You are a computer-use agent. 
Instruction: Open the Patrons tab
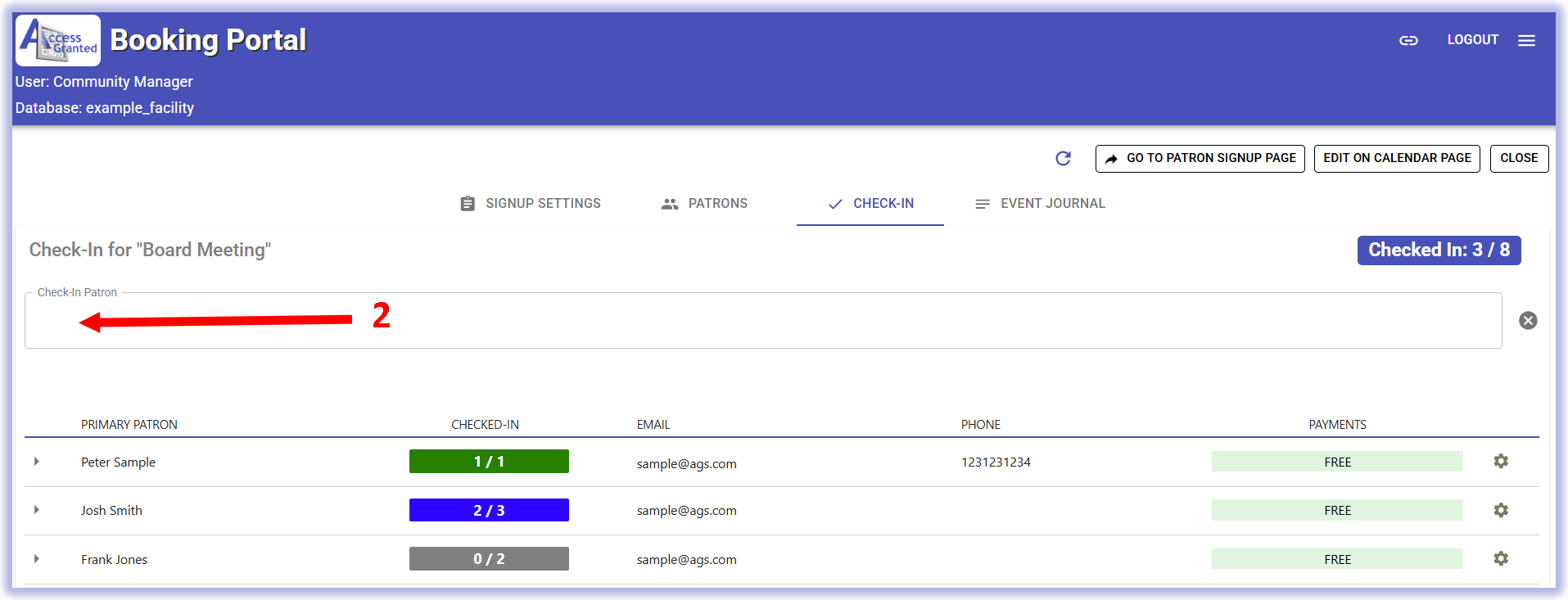point(704,204)
